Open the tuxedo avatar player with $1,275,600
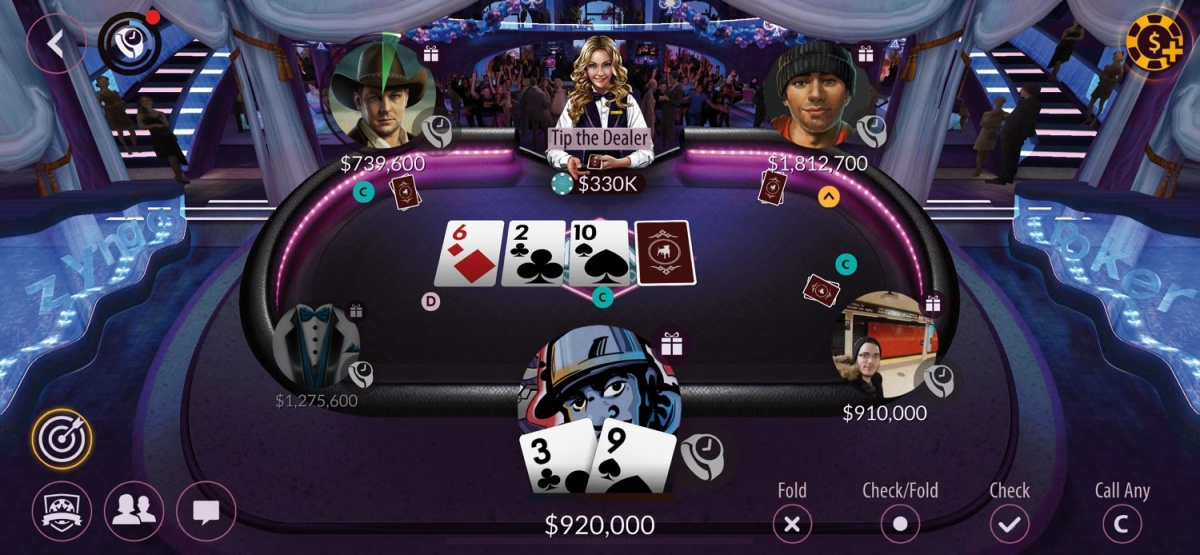The height and width of the screenshot is (555, 1200). click(x=316, y=347)
